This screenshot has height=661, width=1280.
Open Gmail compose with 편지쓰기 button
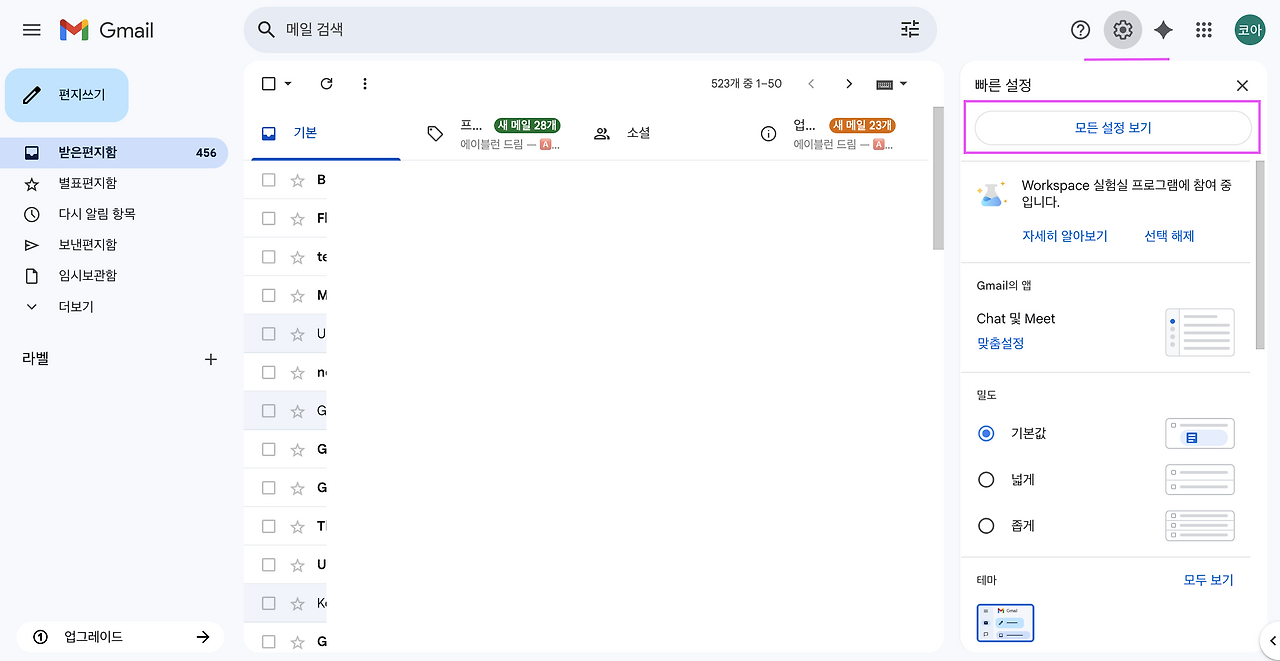click(x=66, y=94)
